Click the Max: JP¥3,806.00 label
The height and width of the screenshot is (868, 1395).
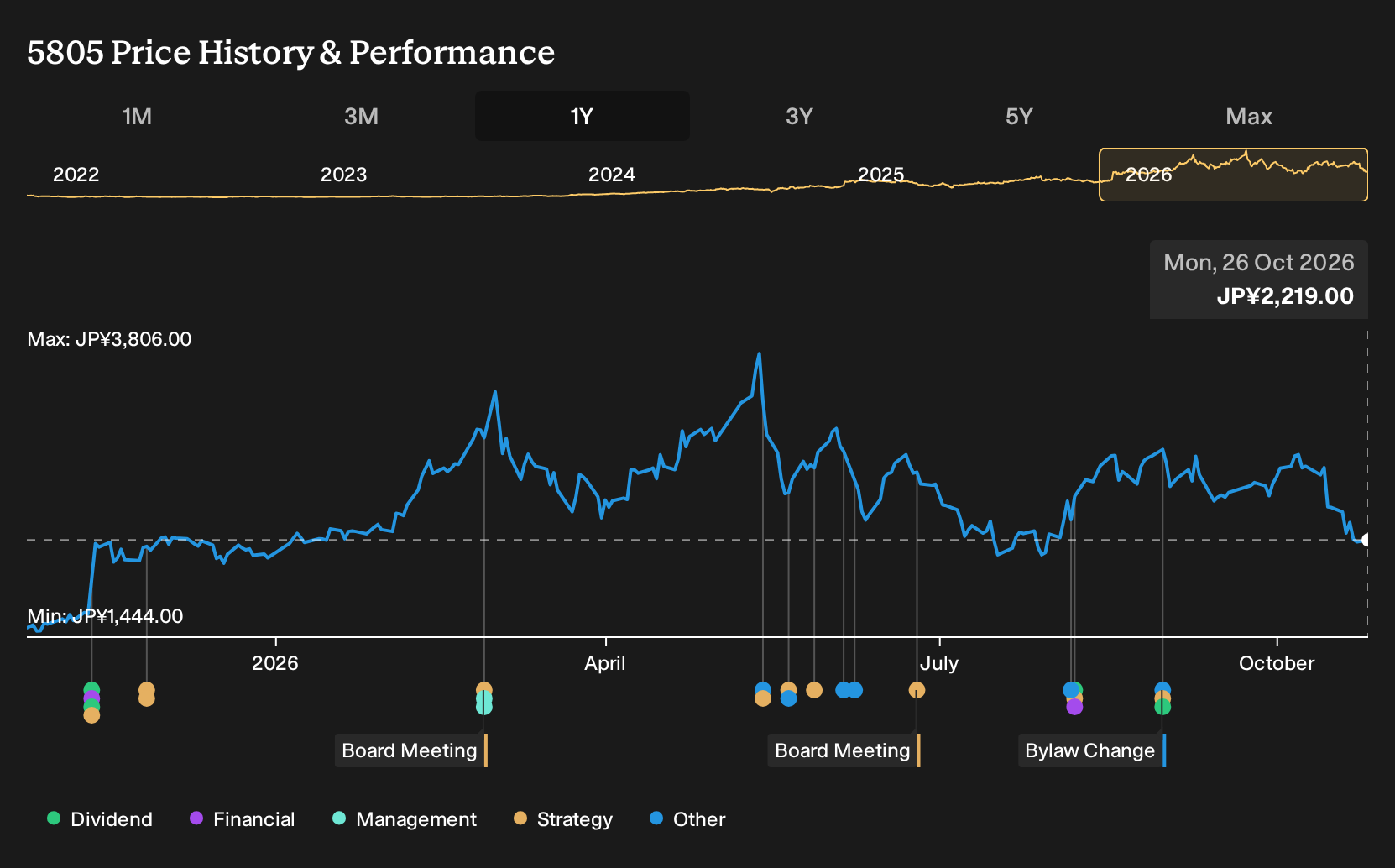(109, 339)
